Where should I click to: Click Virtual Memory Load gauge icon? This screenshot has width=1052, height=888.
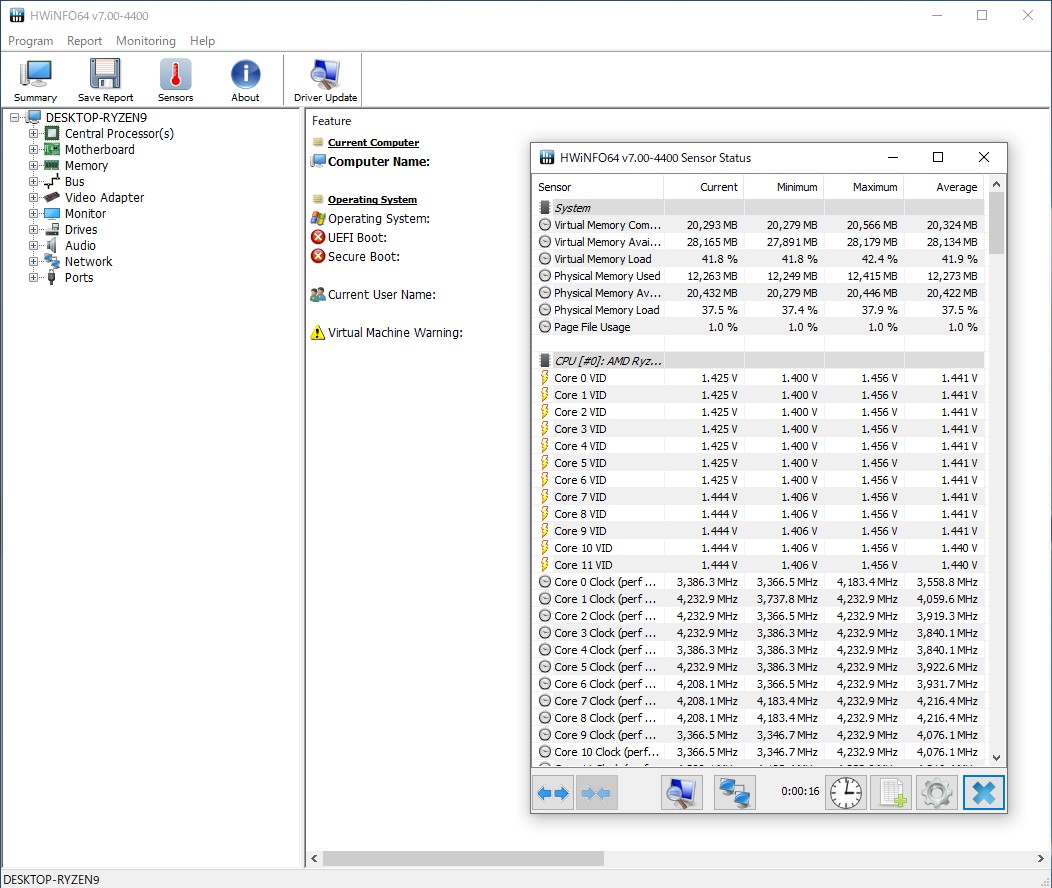pyautogui.click(x=545, y=259)
